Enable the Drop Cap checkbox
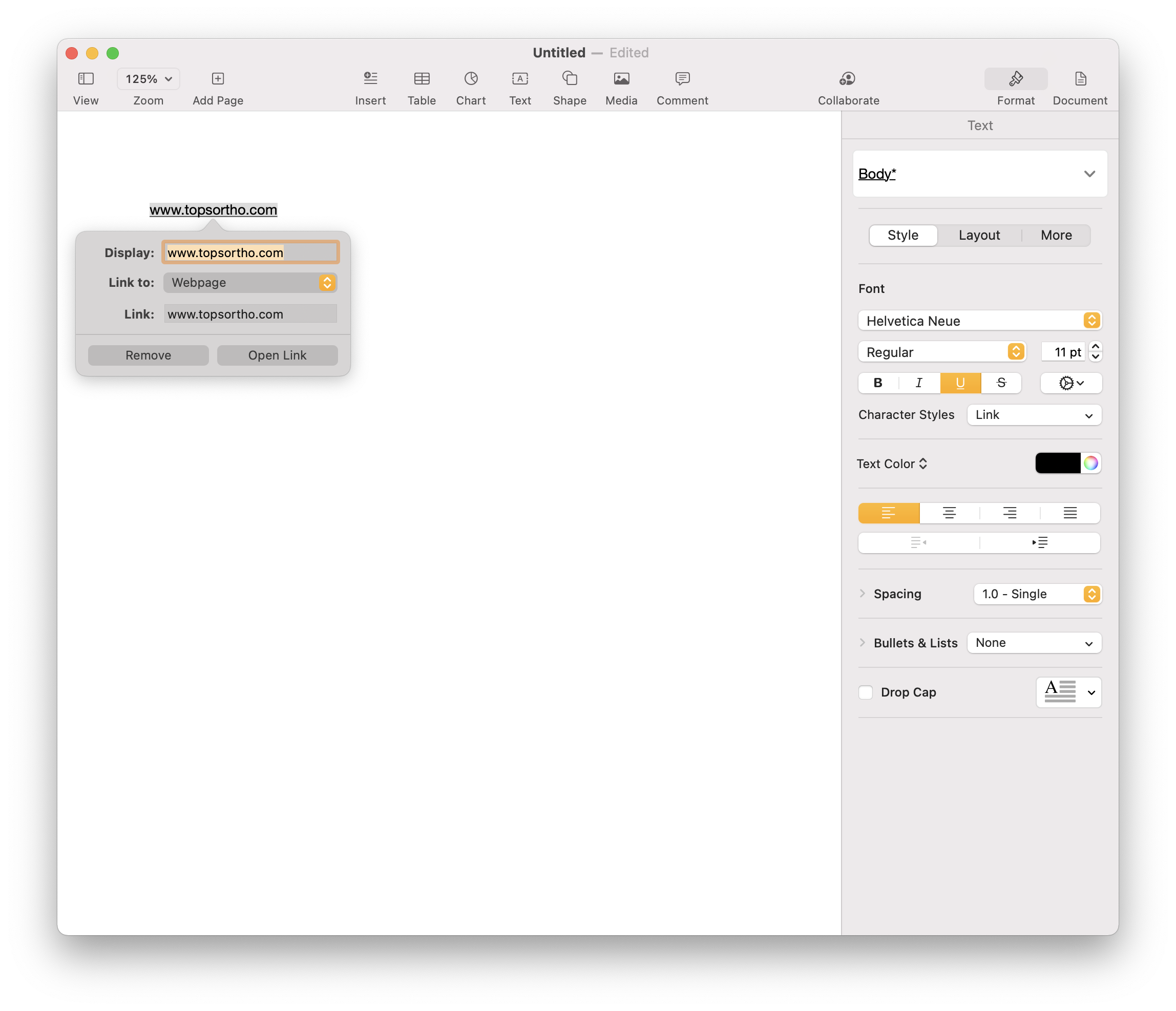Image resolution: width=1176 pixels, height=1011 pixels. click(866, 692)
